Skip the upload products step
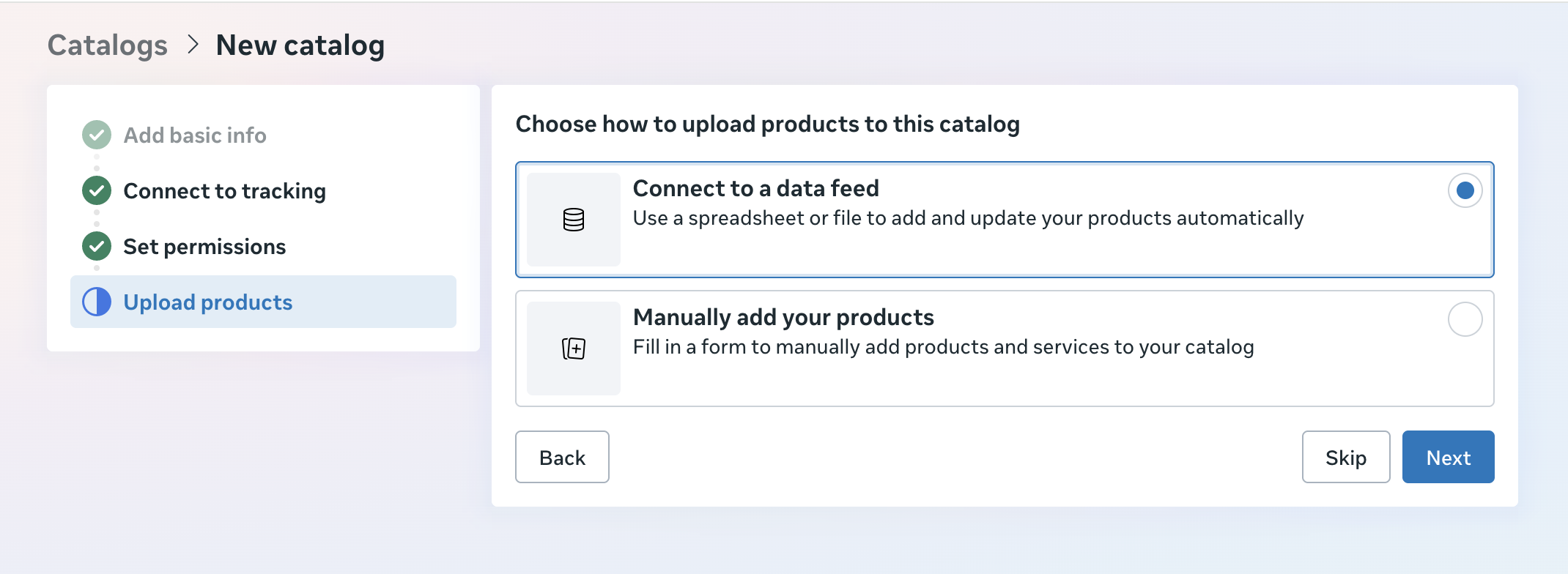Viewport: 1568px width, 574px height. 1345,458
